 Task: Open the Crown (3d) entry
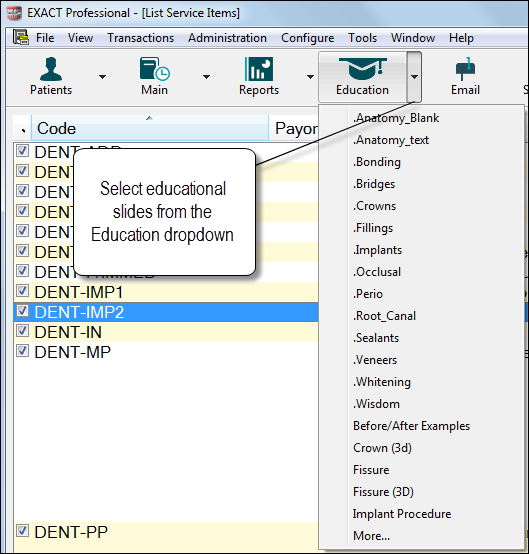pyautogui.click(x=382, y=448)
